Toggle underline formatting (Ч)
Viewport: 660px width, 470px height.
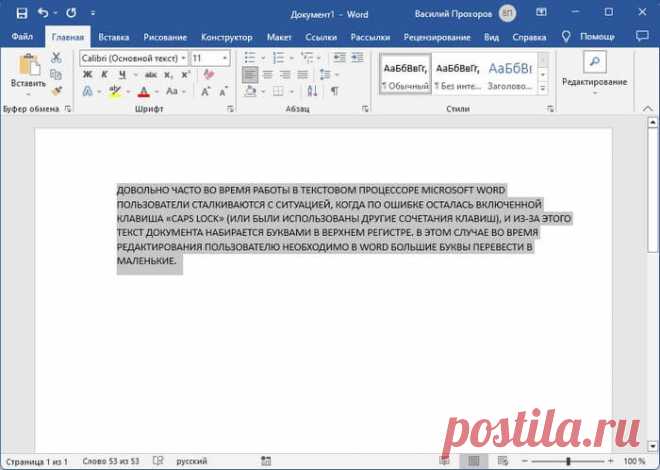122,74
